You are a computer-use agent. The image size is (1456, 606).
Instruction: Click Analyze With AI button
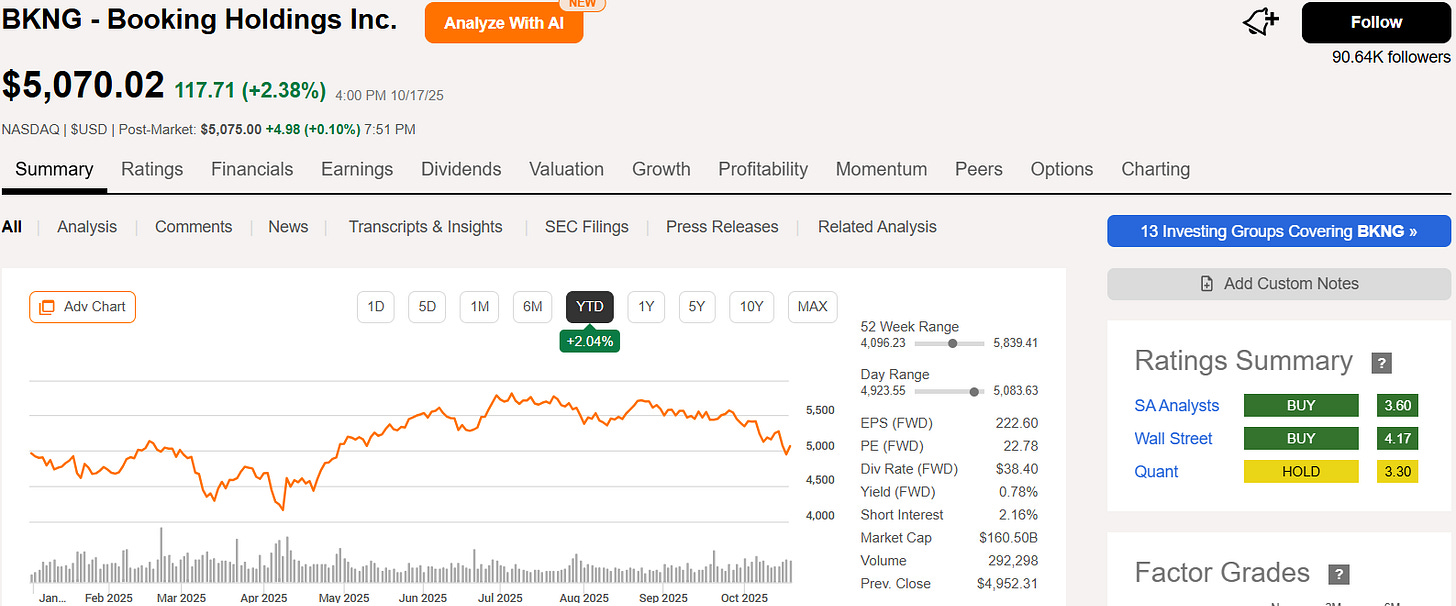504,23
